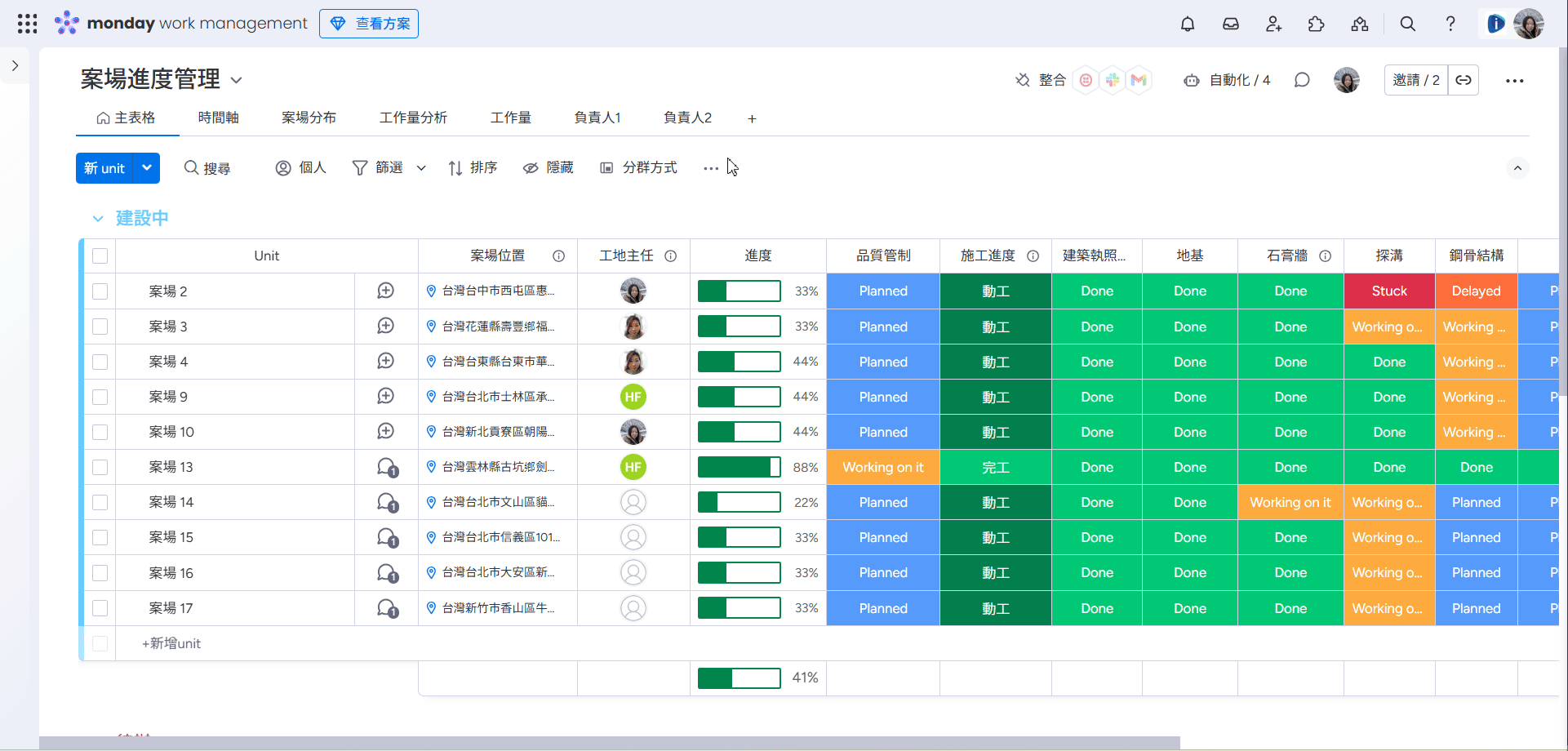
Task: Expand the left sidebar
Action: click(16, 65)
